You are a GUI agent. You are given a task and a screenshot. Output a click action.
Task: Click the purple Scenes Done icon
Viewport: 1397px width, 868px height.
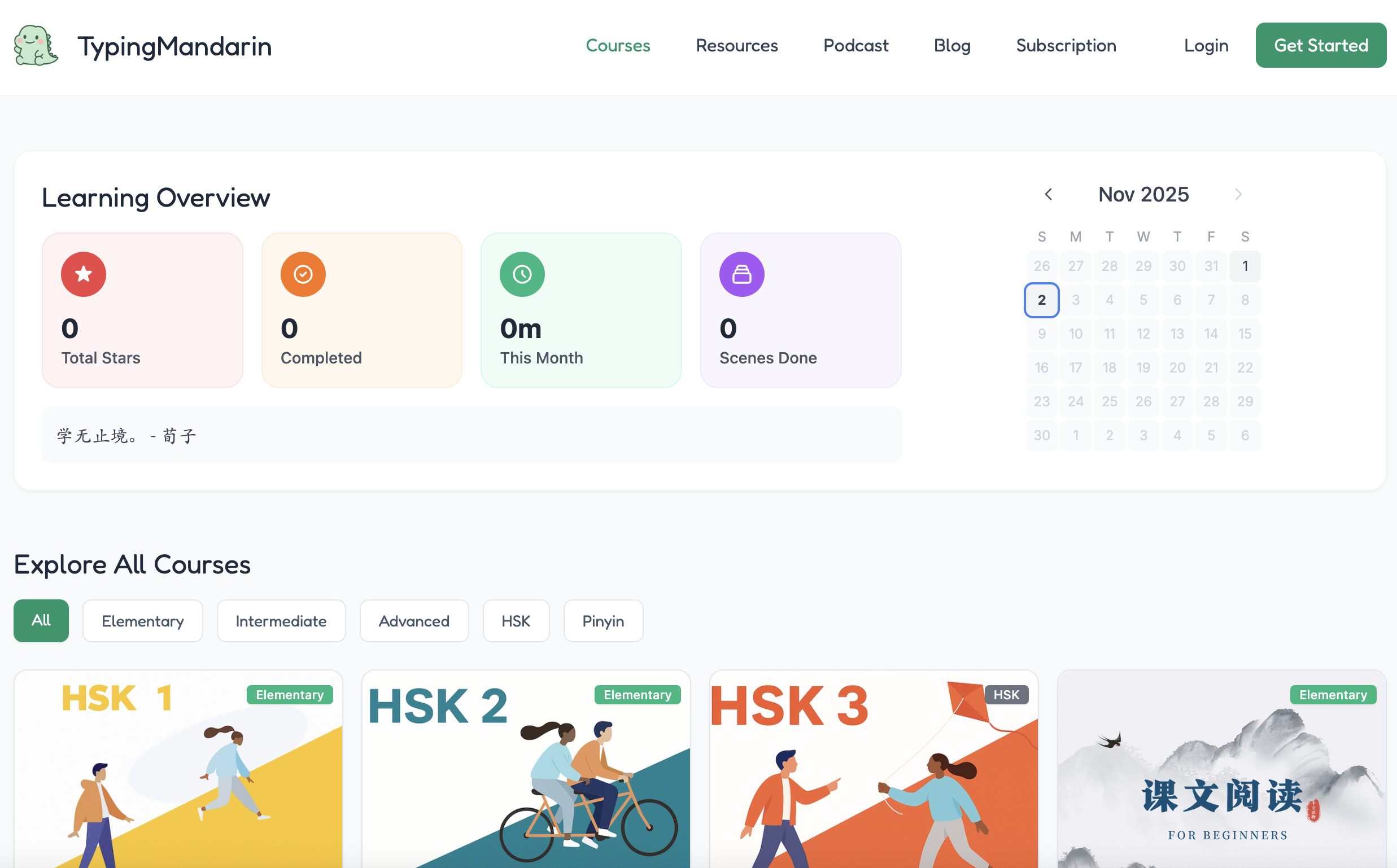pos(741,274)
